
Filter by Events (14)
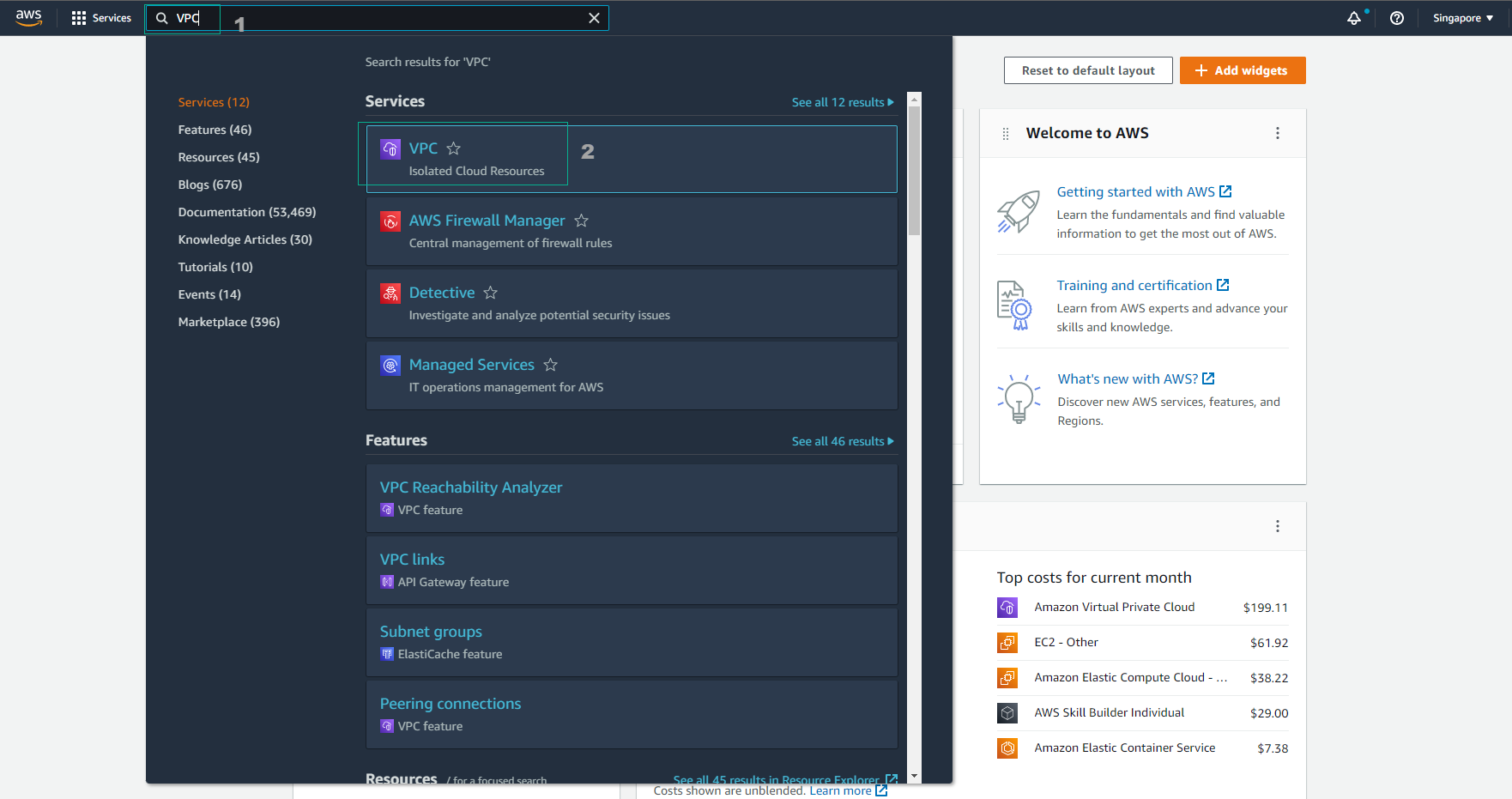(x=209, y=294)
